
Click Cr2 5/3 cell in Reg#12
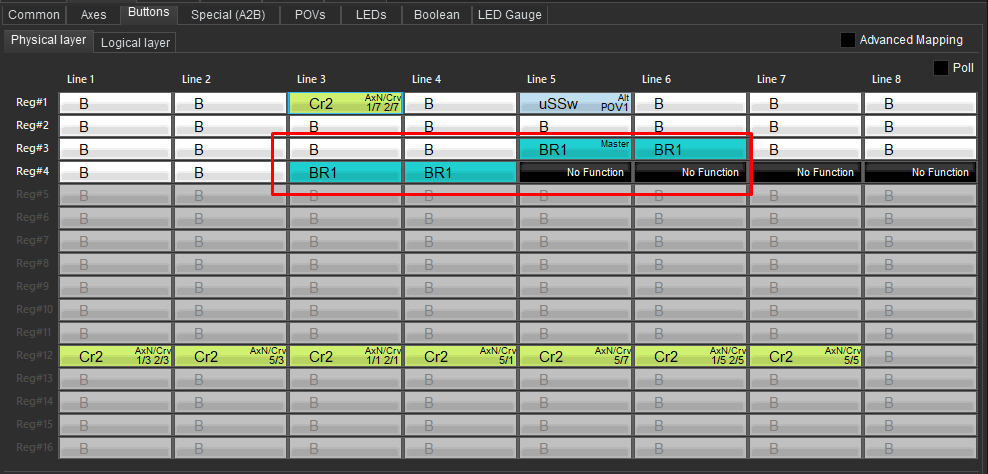[x=231, y=356]
